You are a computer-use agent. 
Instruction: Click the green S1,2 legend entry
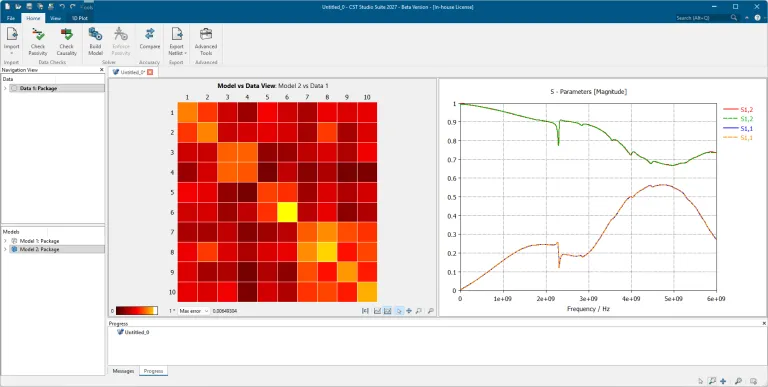point(739,119)
